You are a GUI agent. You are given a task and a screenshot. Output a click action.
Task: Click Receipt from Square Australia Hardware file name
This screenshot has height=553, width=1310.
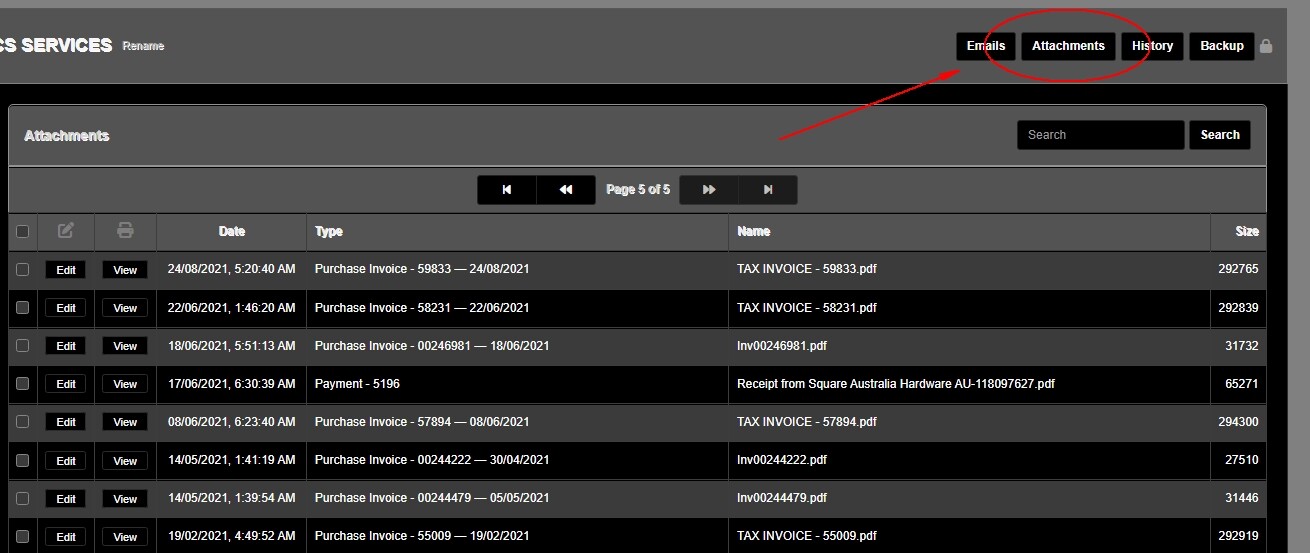coord(896,383)
